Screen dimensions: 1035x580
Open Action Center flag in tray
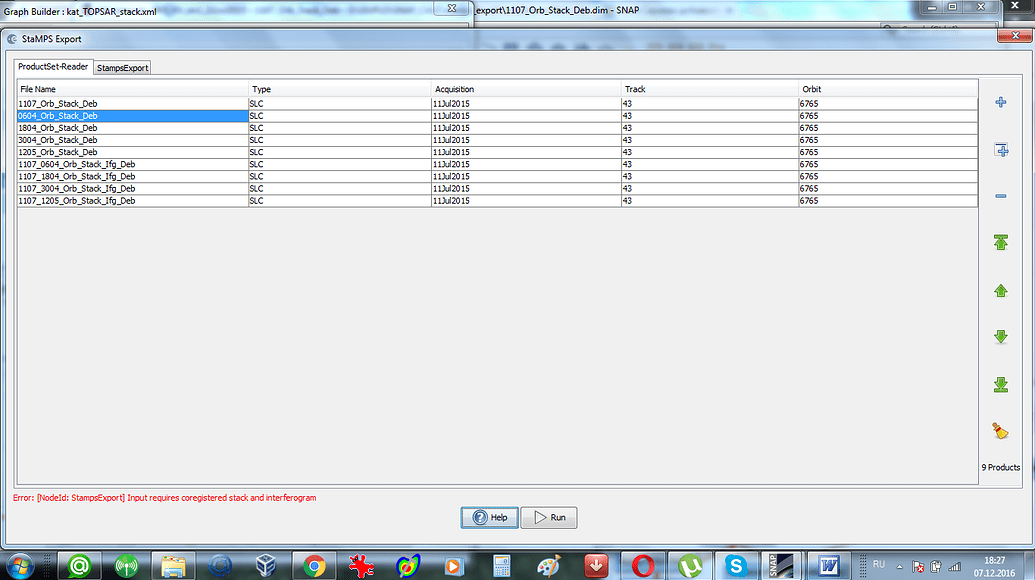pos(918,567)
